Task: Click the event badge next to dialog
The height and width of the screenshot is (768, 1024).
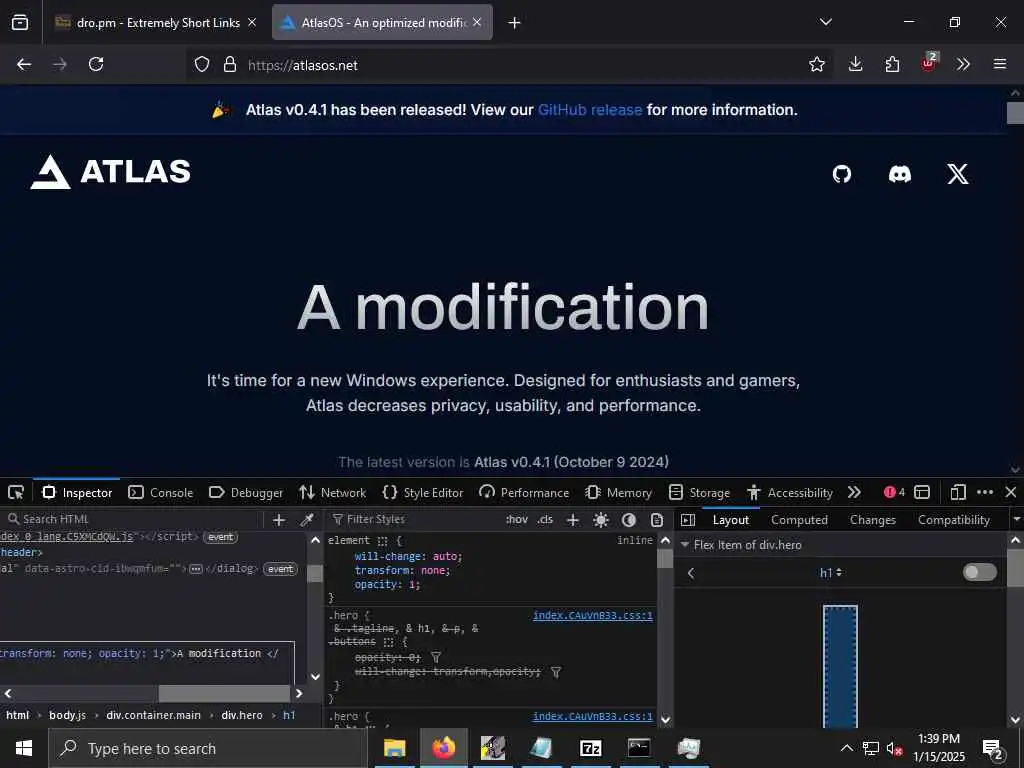Action: click(x=280, y=569)
